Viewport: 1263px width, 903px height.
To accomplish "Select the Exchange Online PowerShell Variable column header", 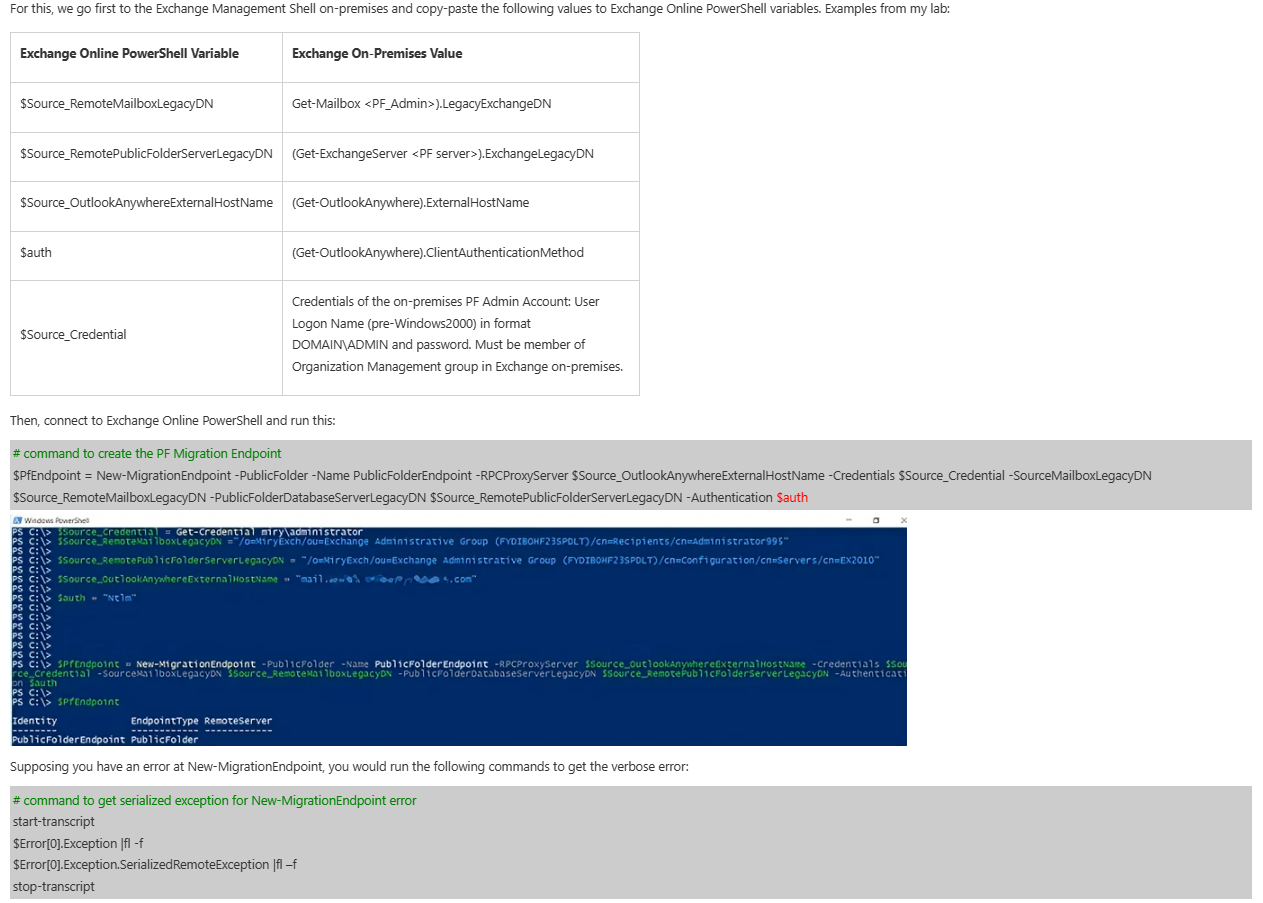I will [130, 53].
